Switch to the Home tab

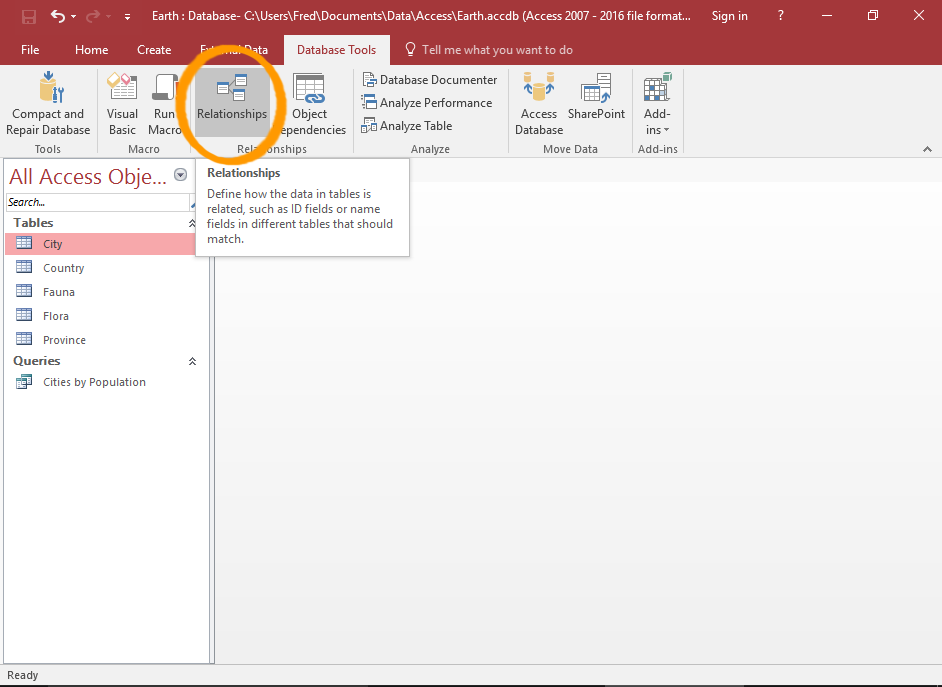tap(91, 50)
